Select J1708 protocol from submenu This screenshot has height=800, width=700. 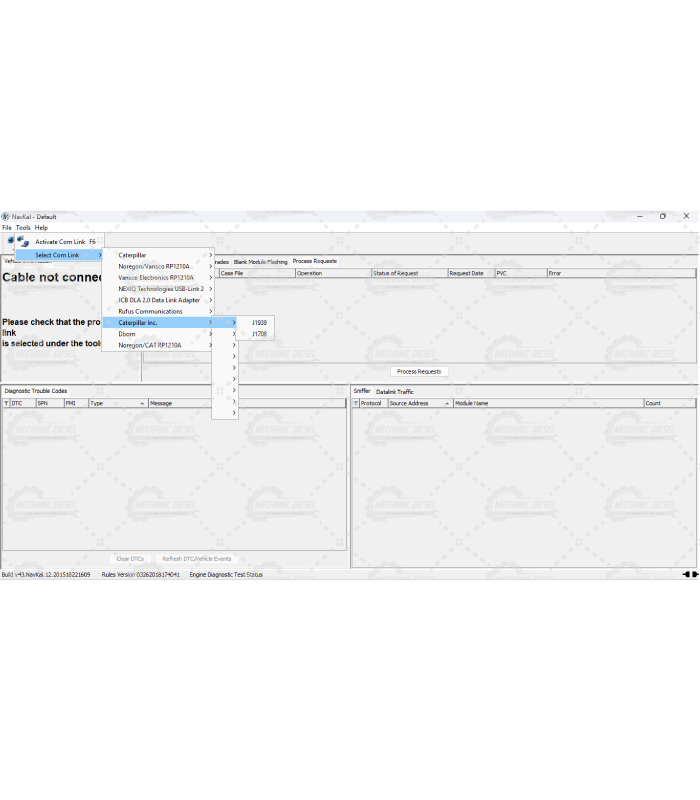pos(259,334)
